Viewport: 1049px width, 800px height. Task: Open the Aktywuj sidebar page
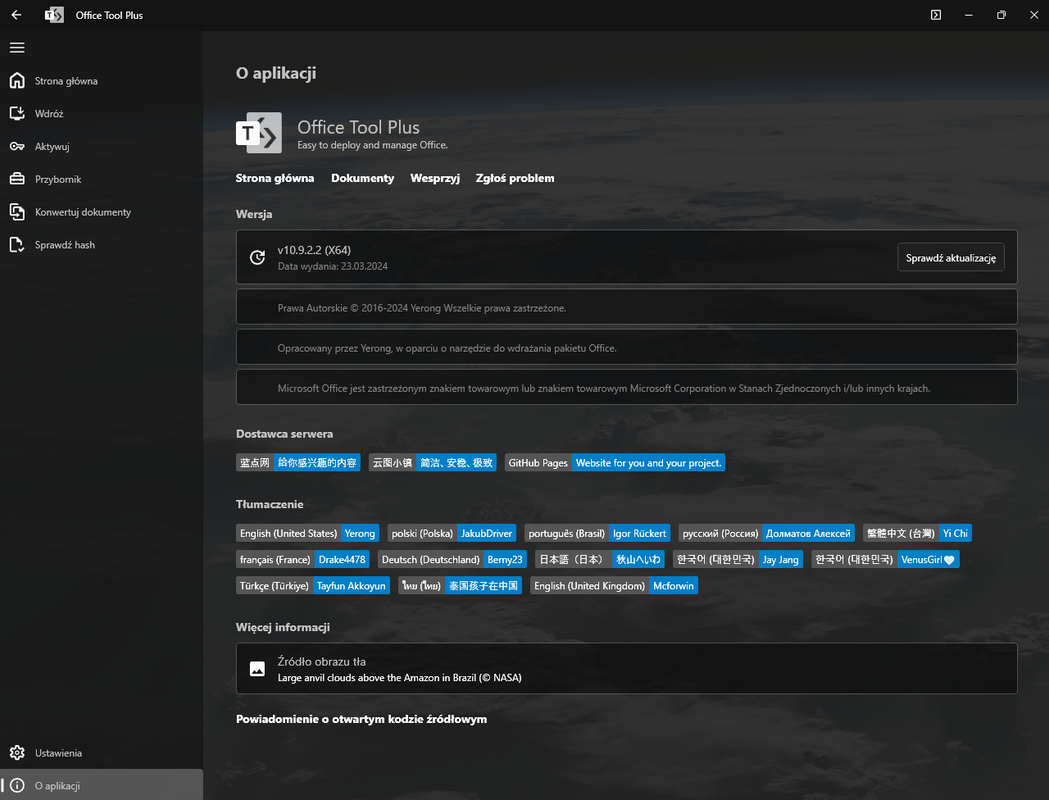102,146
